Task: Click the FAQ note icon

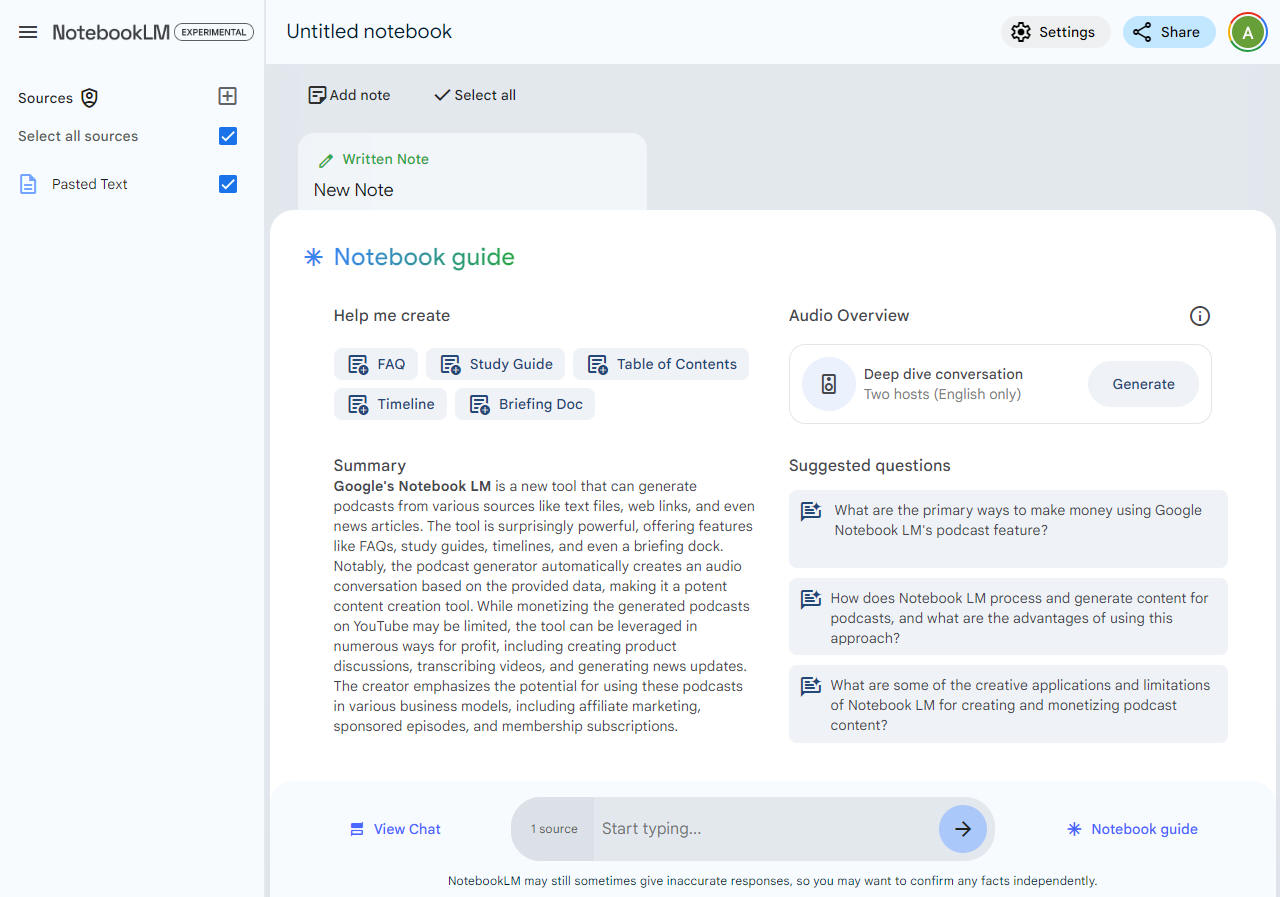Action: 358,365
